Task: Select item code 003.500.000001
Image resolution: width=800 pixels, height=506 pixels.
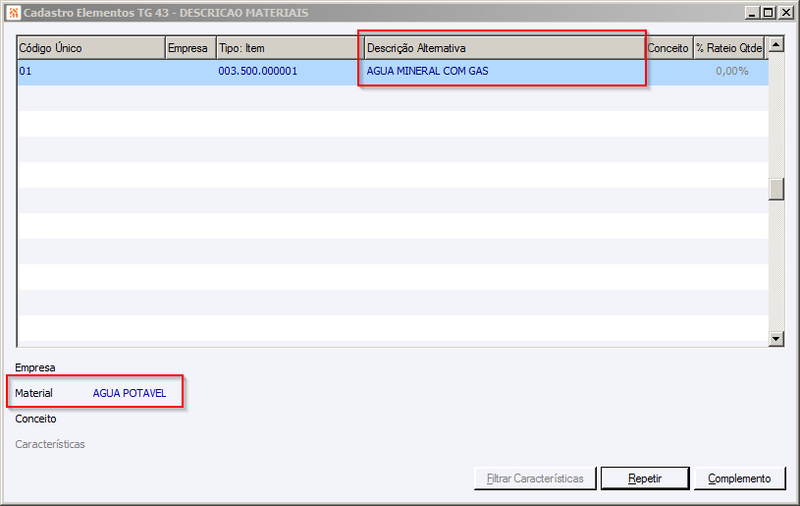Action: (x=258, y=71)
